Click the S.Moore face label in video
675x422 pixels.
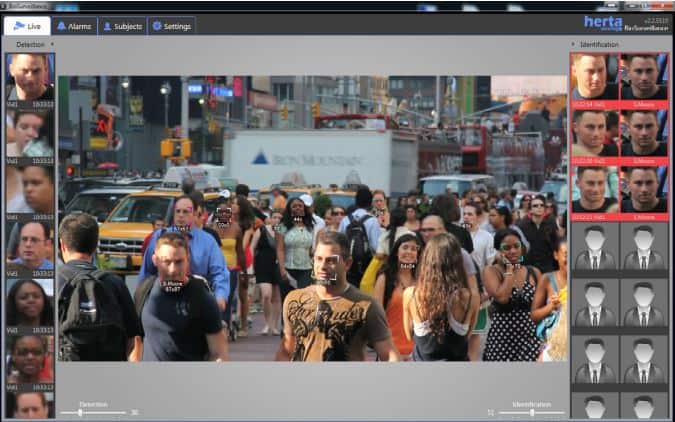[x=174, y=285]
